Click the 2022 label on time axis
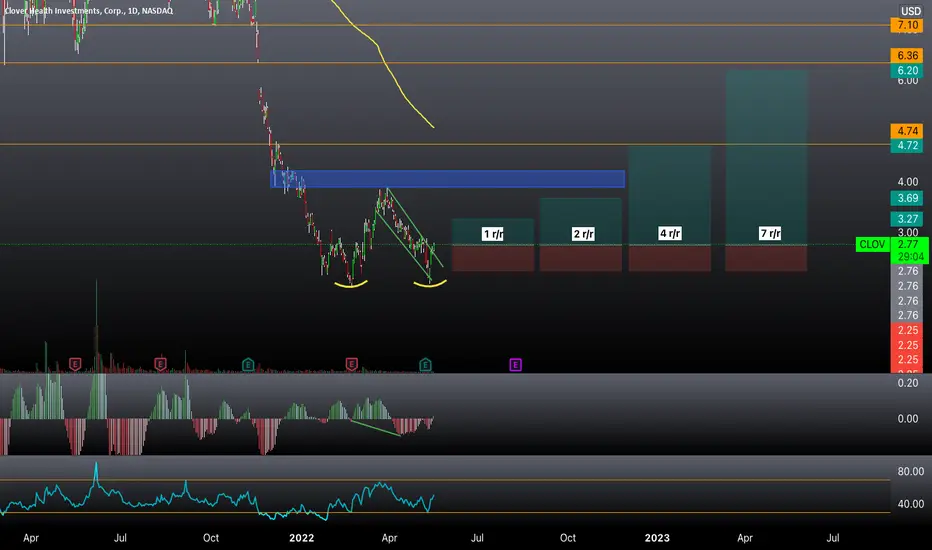The image size is (932, 550). click(x=301, y=538)
